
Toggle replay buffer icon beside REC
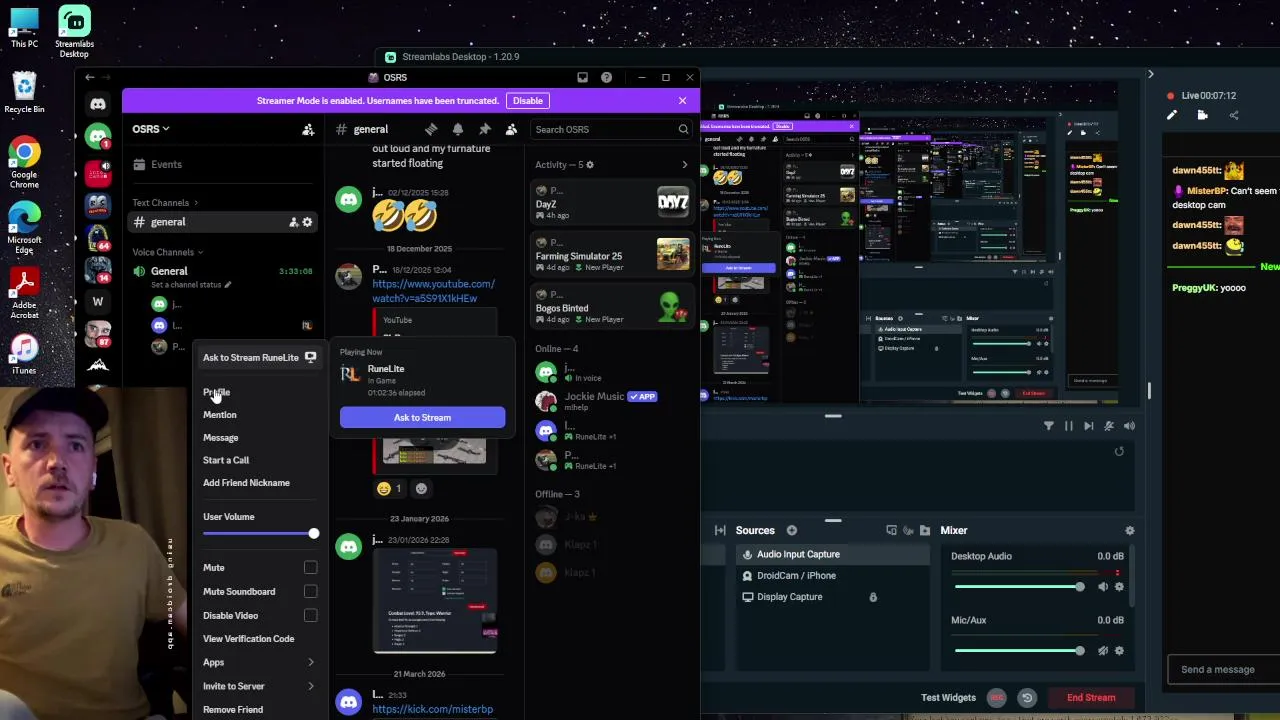(x=1027, y=697)
